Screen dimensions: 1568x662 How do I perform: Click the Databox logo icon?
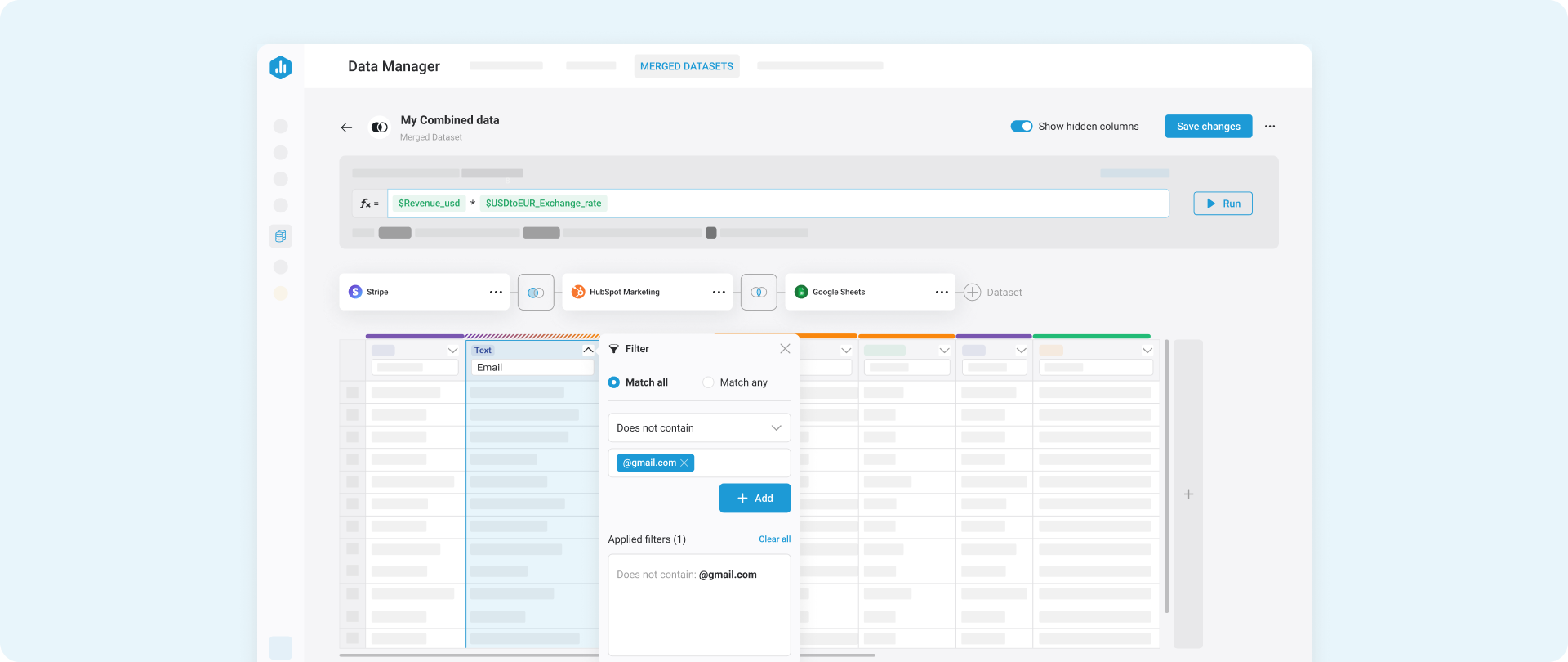(280, 67)
